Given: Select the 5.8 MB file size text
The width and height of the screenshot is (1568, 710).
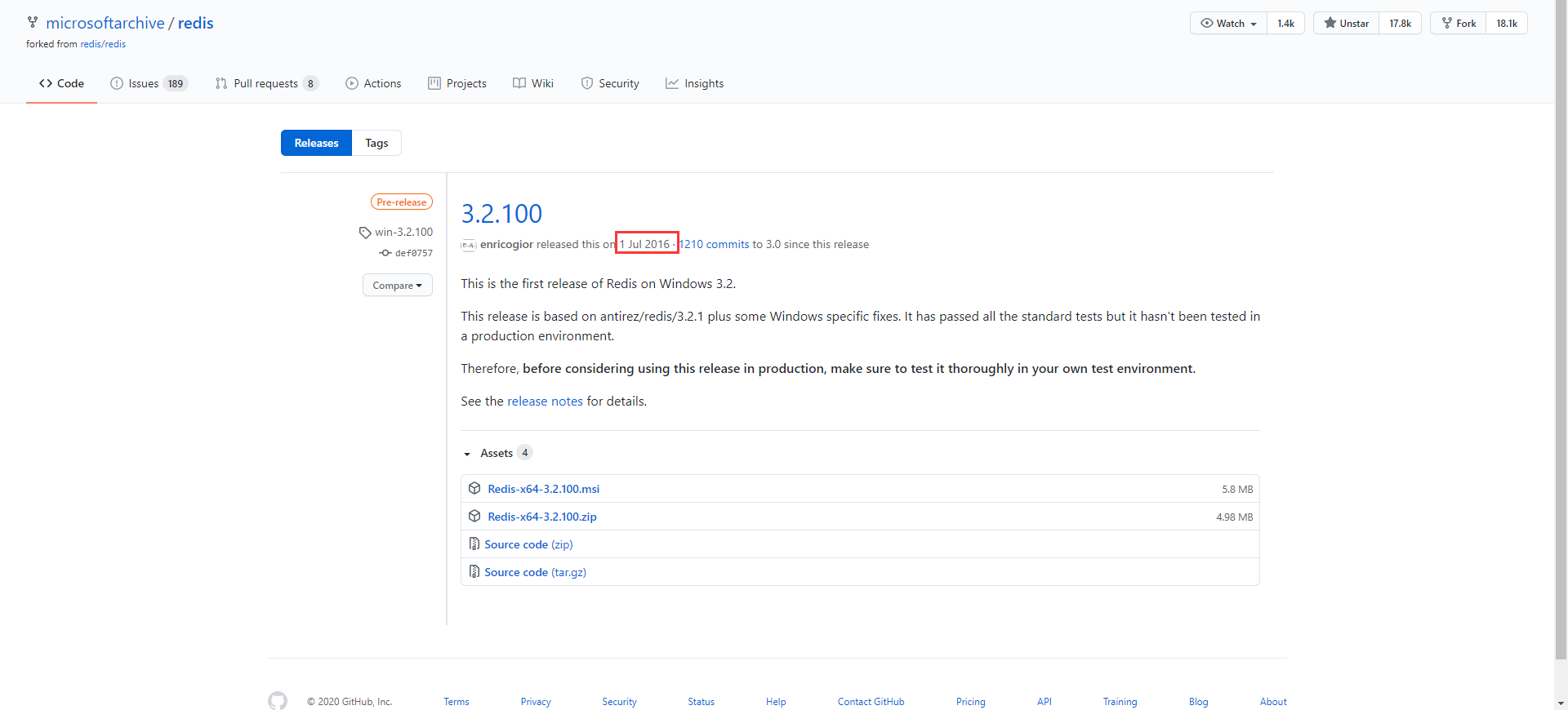Looking at the screenshot, I should 1237,490.
